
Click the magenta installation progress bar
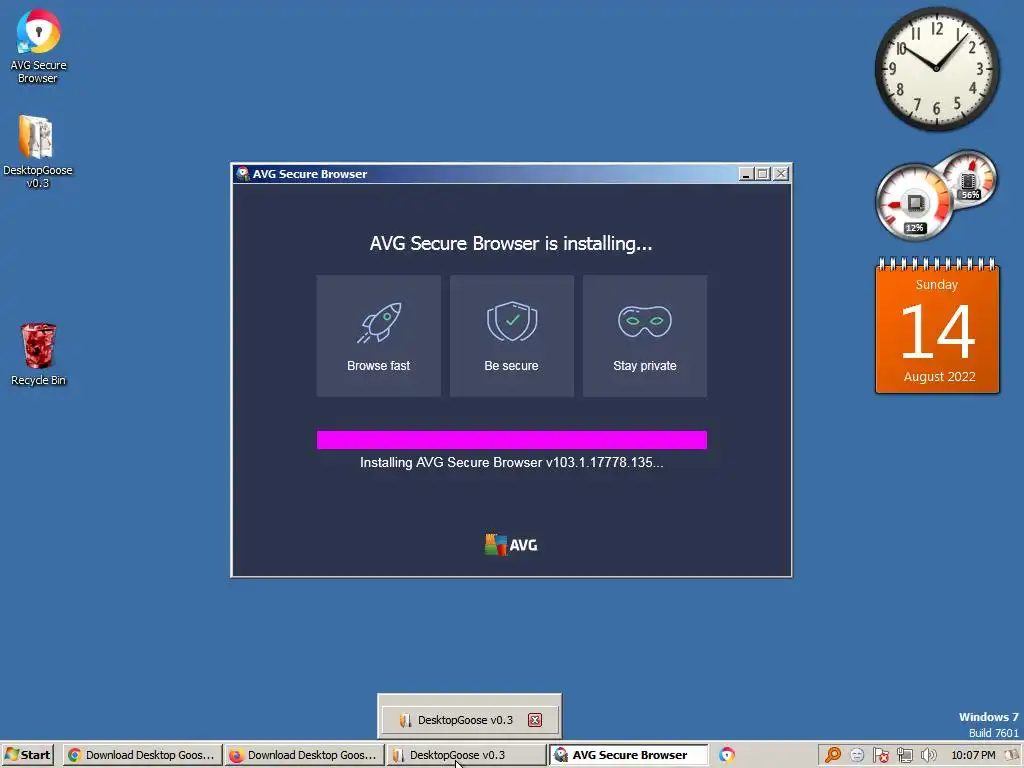(x=511, y=440)
